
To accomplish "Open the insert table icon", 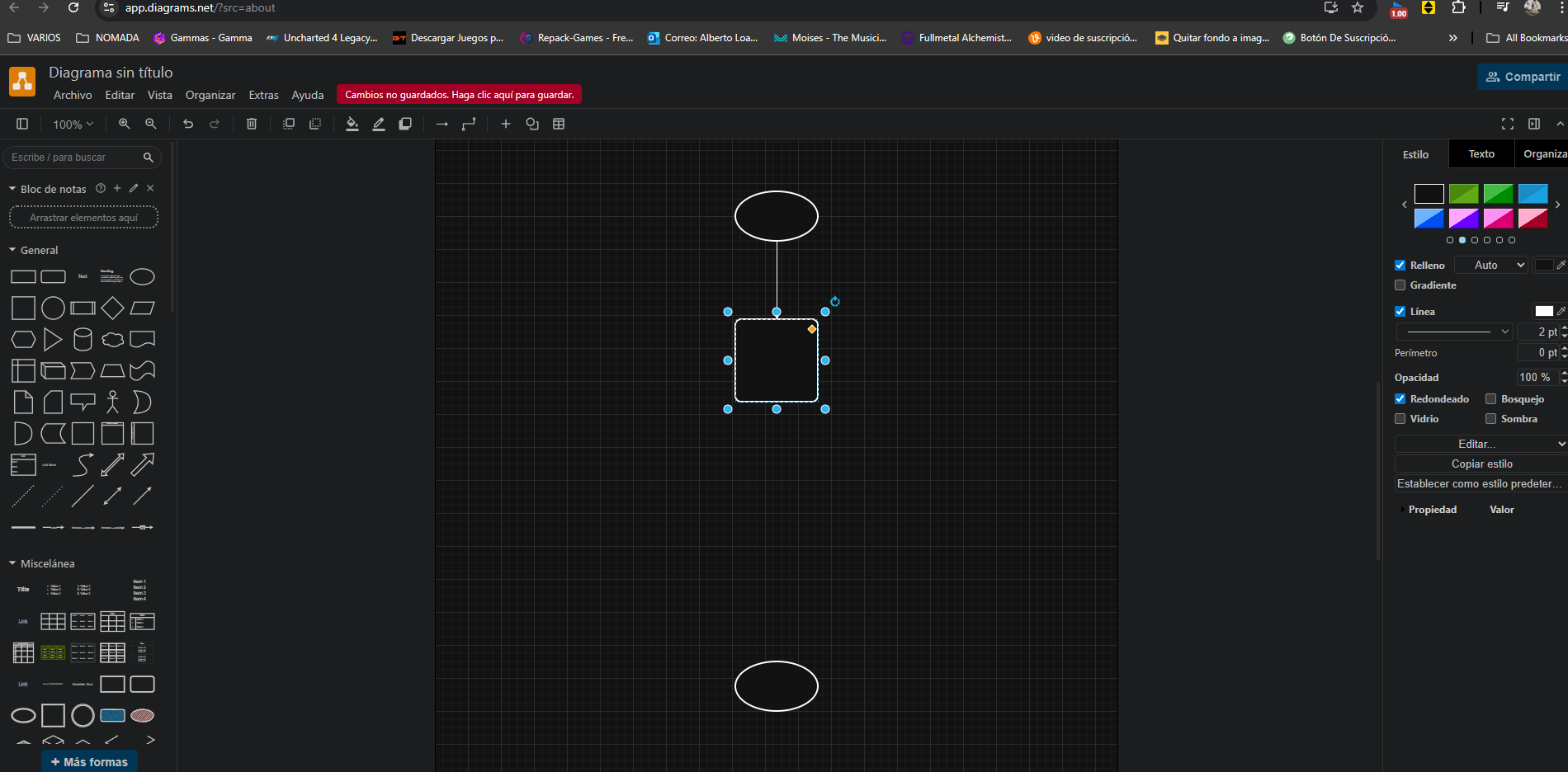I will point(559,124).
